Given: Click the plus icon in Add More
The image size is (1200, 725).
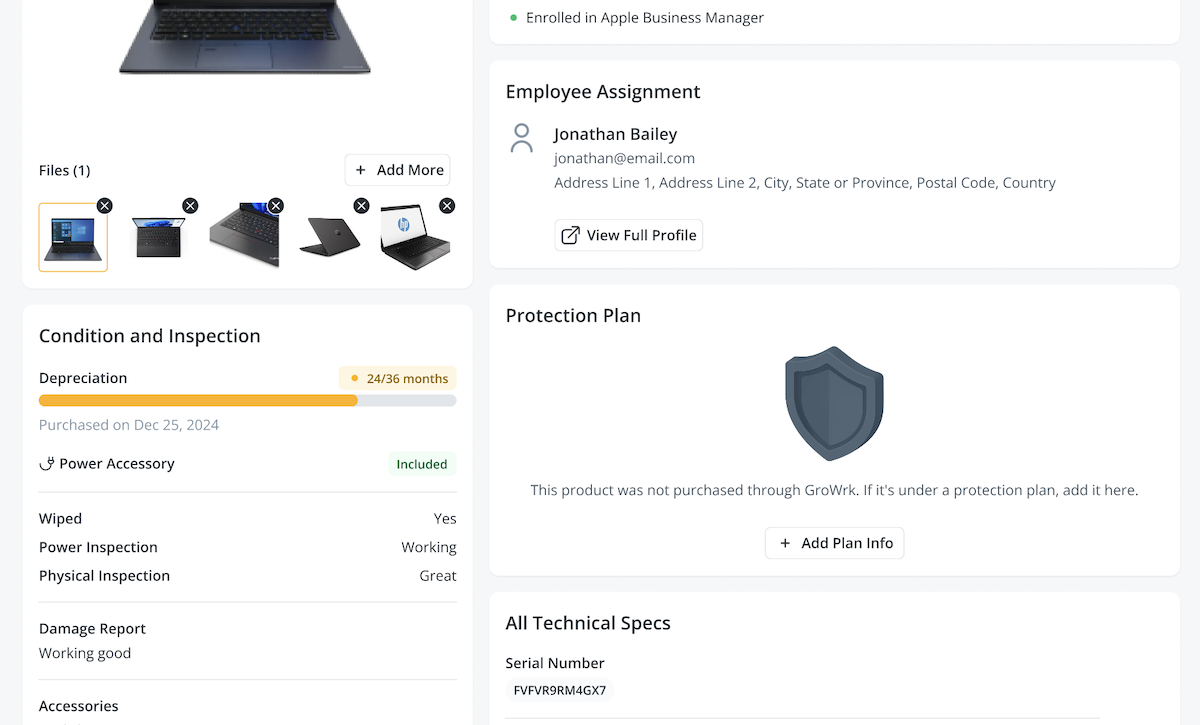Looking at the screenshot, I should point(361,170).
